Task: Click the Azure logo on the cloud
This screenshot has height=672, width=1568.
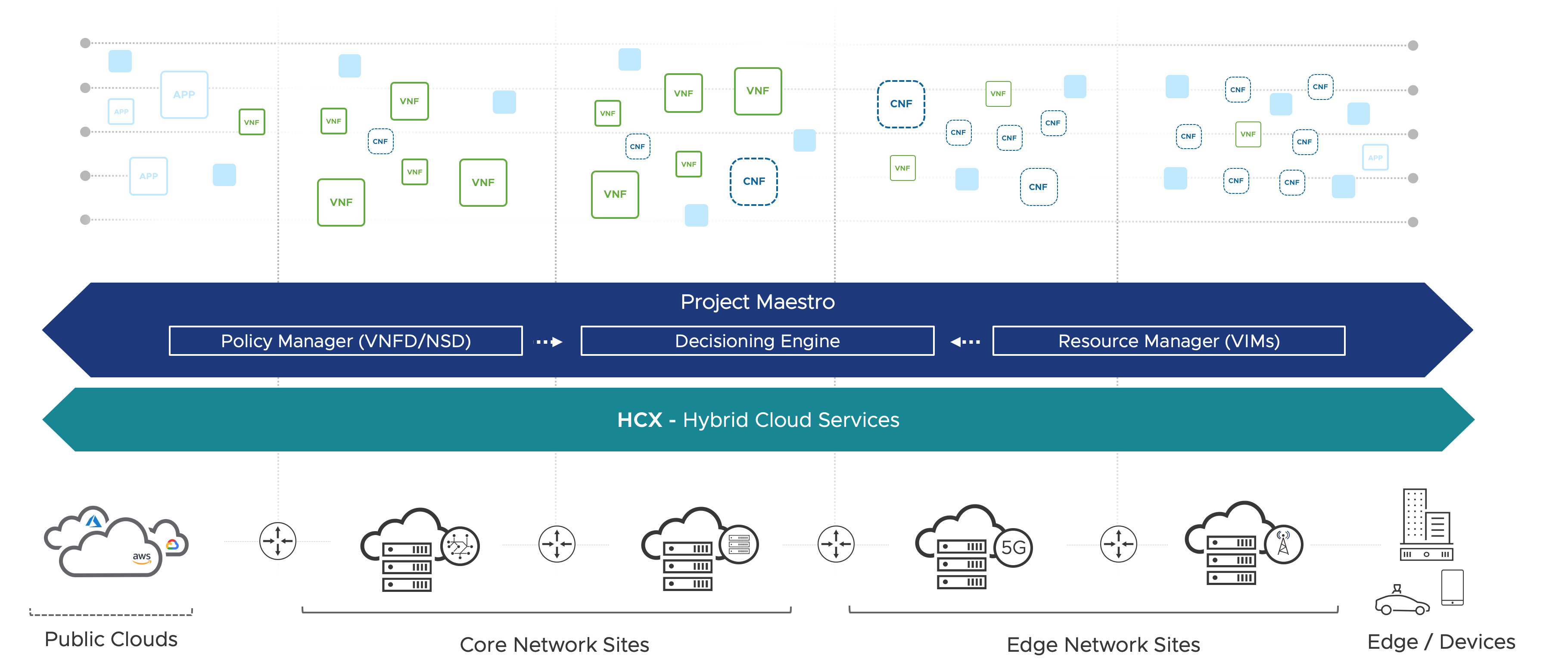Action: [x=93, y=521]
